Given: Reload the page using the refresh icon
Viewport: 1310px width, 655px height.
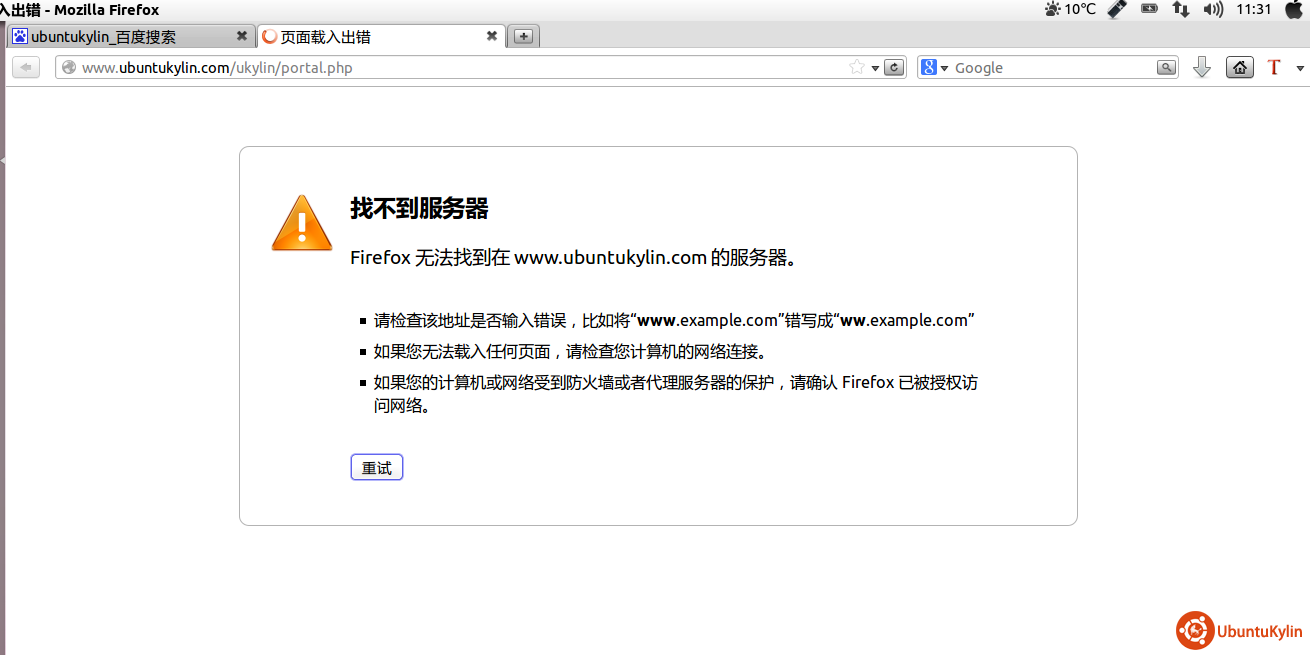Looking at the screenshot, I should (x=894, y=68).
